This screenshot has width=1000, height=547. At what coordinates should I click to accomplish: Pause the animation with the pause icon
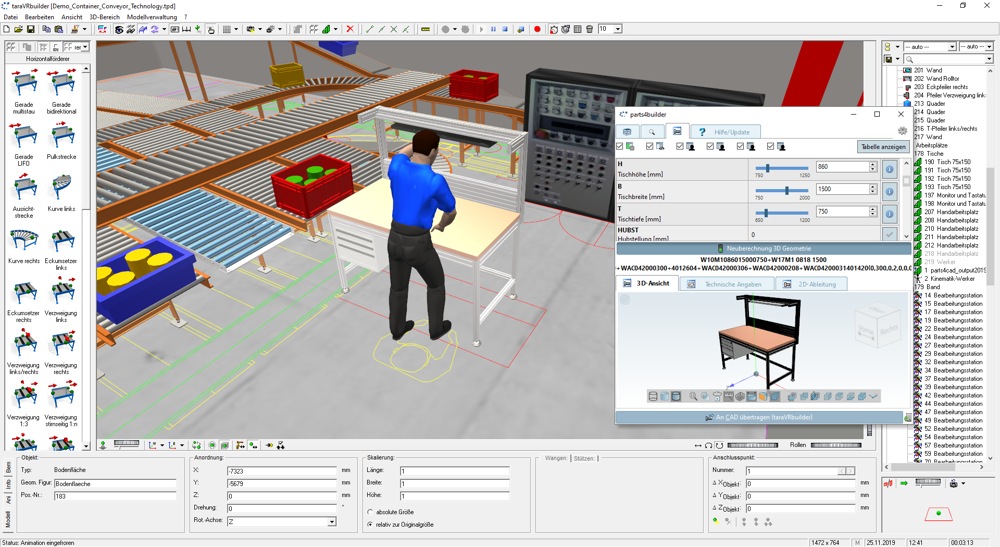coord(493,29)
